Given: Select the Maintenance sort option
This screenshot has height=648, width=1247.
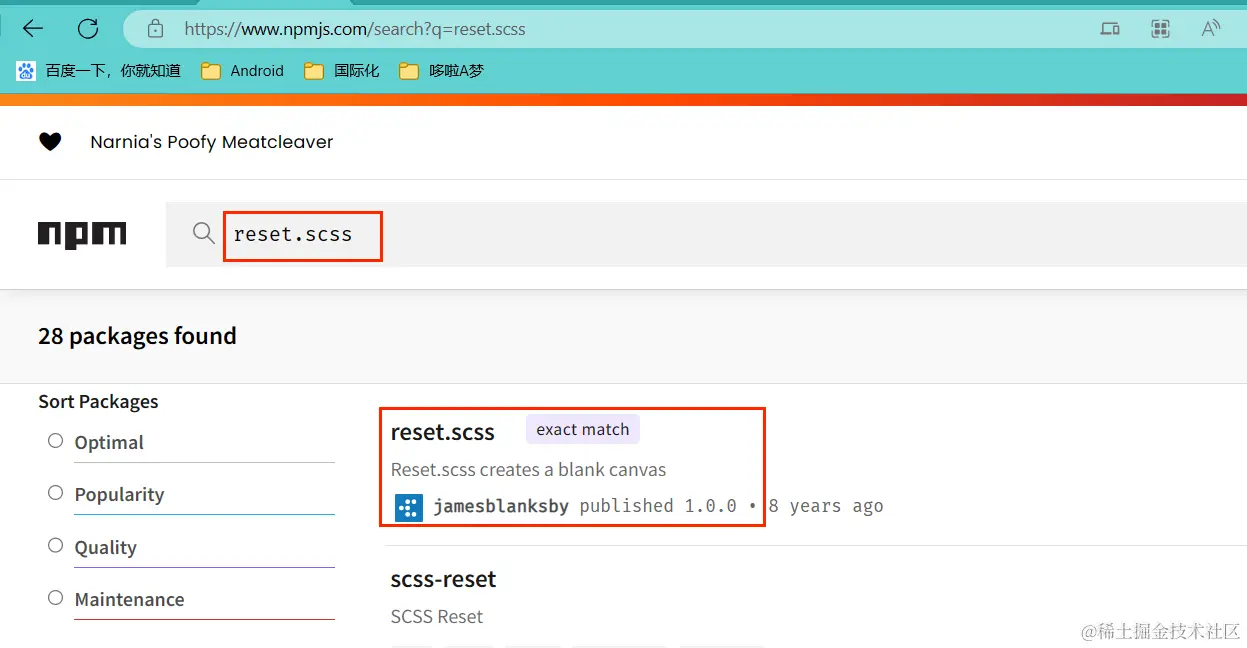Looking at the screenshot, I should coord(56,598).
